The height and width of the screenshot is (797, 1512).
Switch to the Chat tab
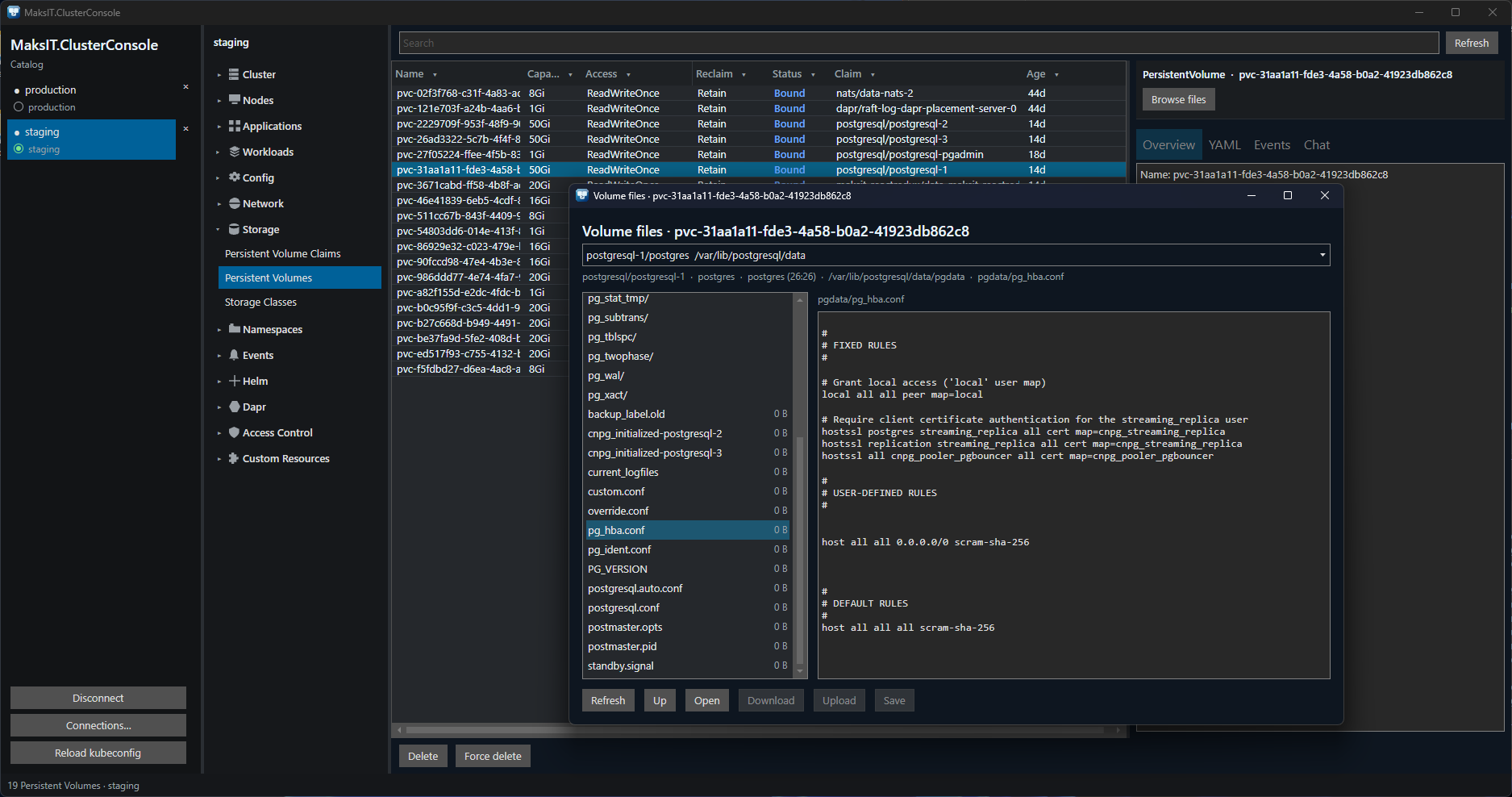(1317, 145)
